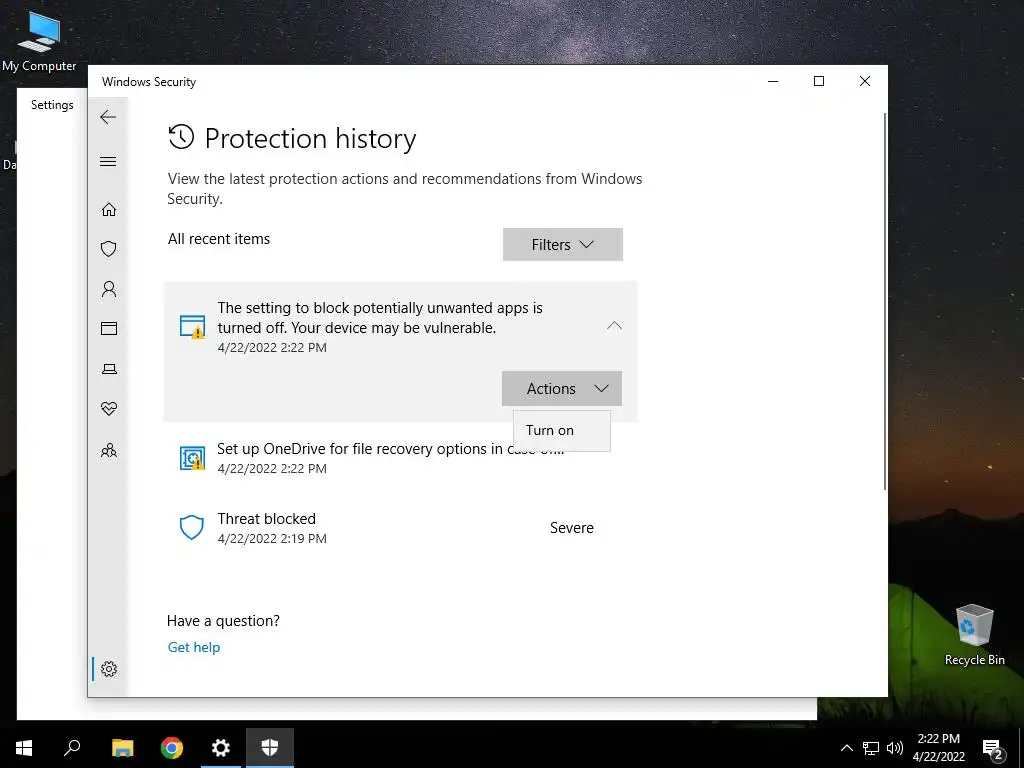Open the Filters dropdown

pos(562,244)
